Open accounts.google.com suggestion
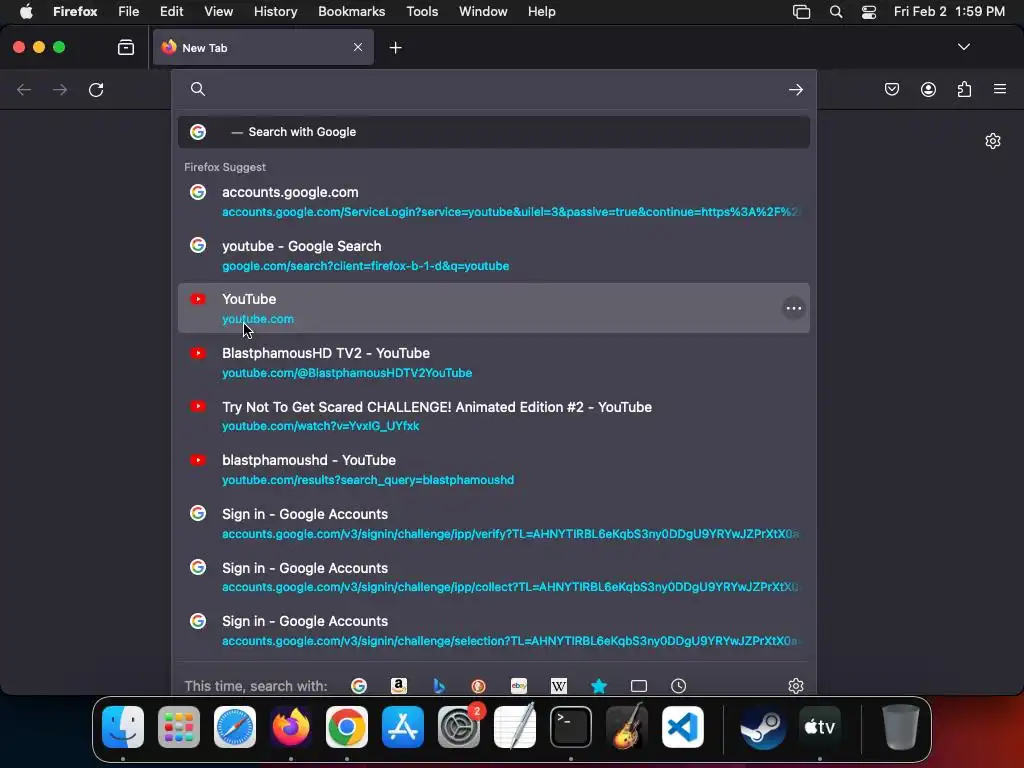 pyautogui.click(x=494, y=202)
